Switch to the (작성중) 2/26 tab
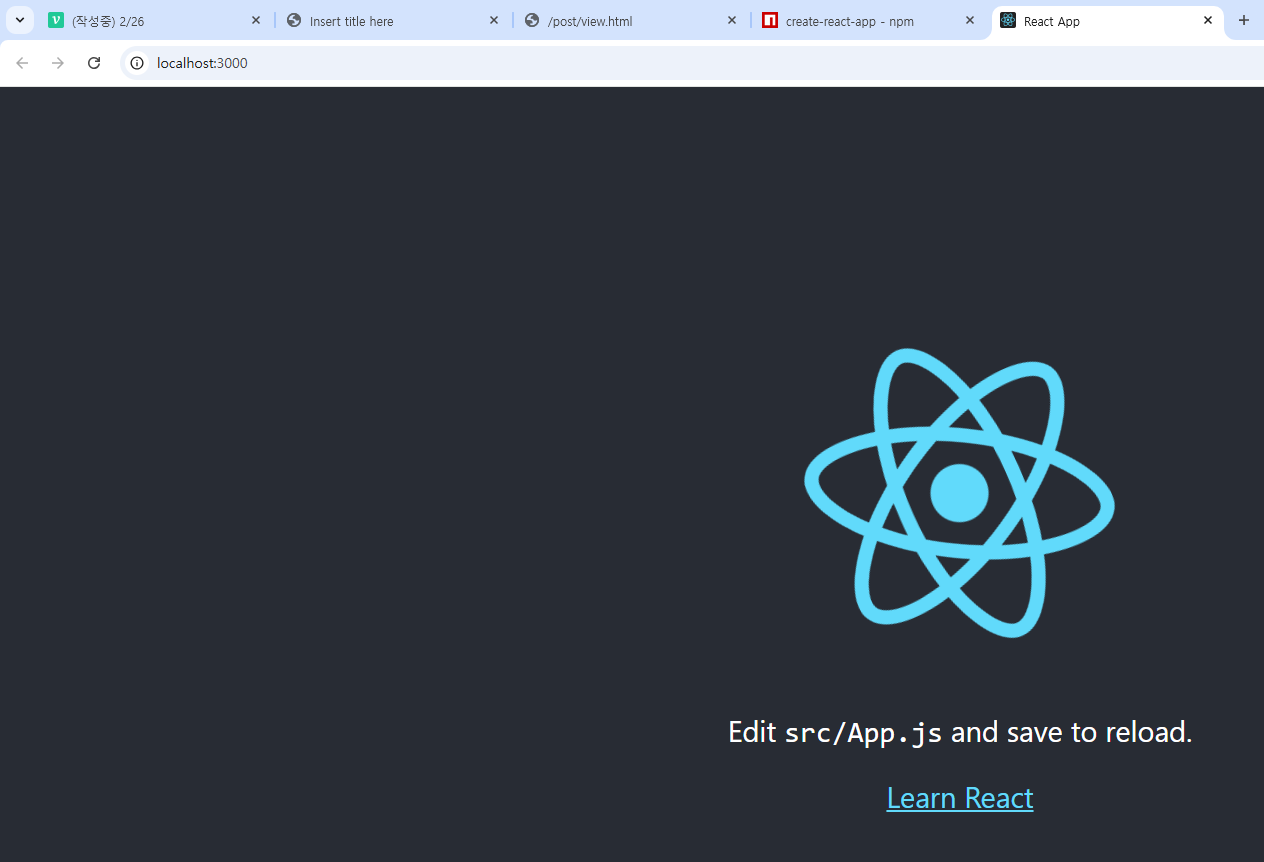 point(154,21)
